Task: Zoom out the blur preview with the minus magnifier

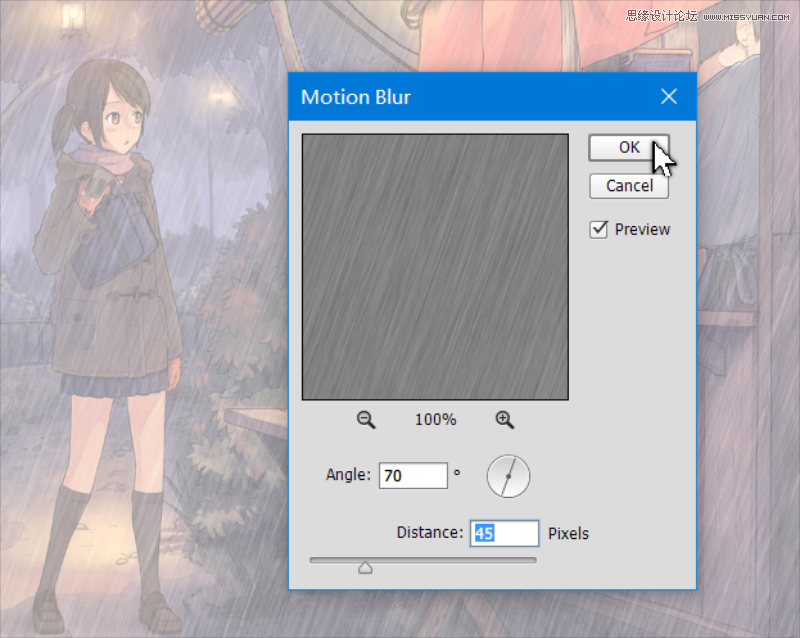Action: pos(365,419)
